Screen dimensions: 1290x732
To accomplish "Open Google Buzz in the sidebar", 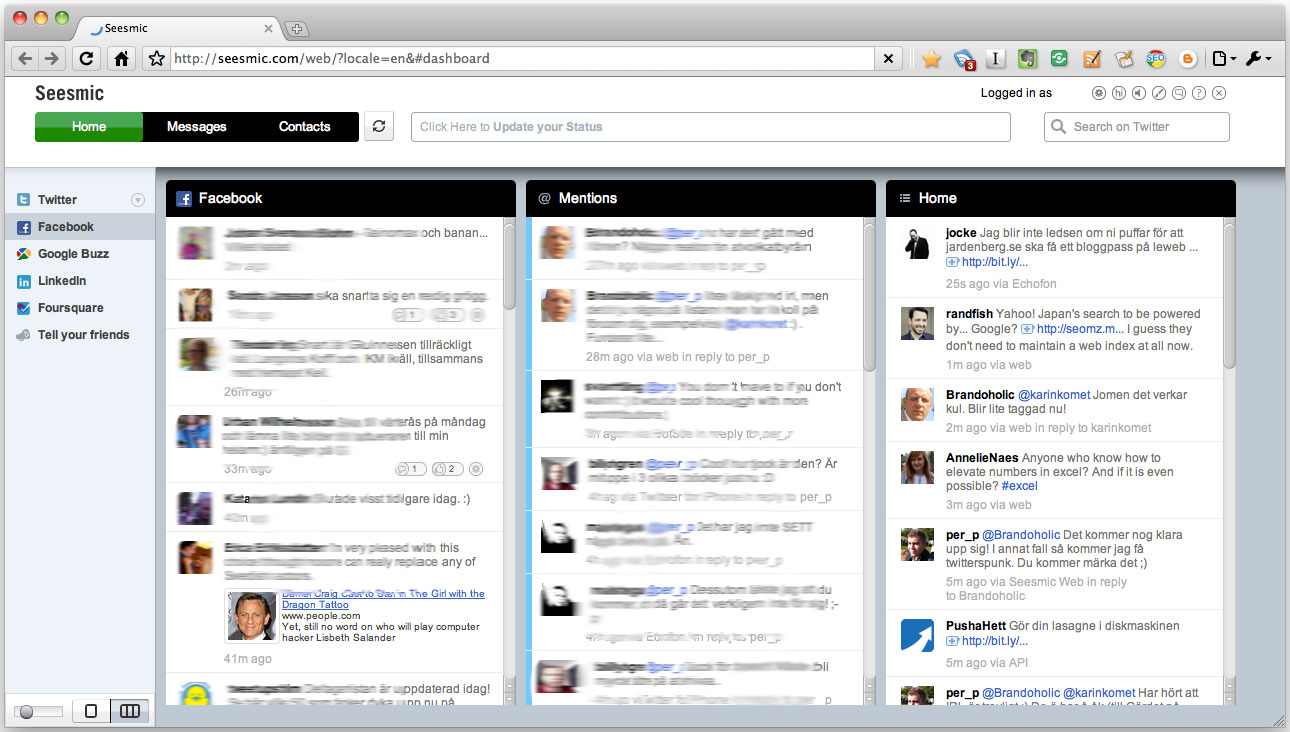I will tap(80, 254).
